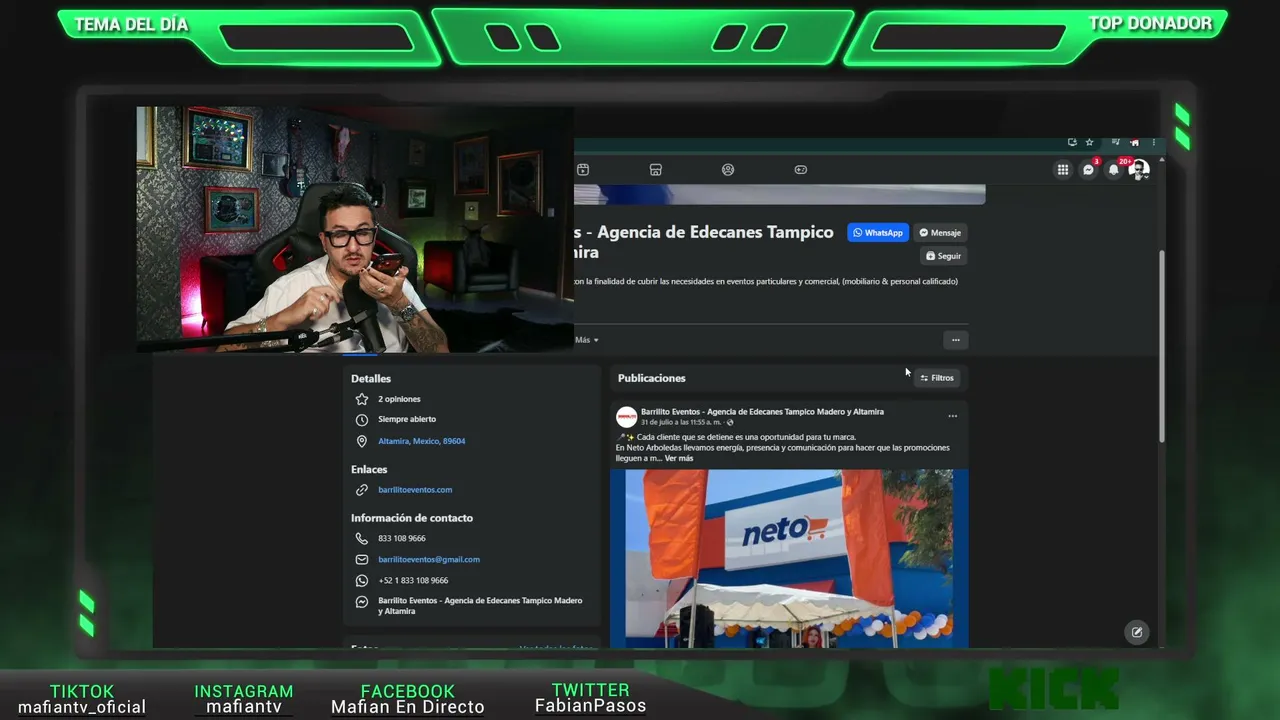Viewport: 1280px width, 720px height.
Task: Open the barrilitoeventos.com website link
Action: pos(415,490)
